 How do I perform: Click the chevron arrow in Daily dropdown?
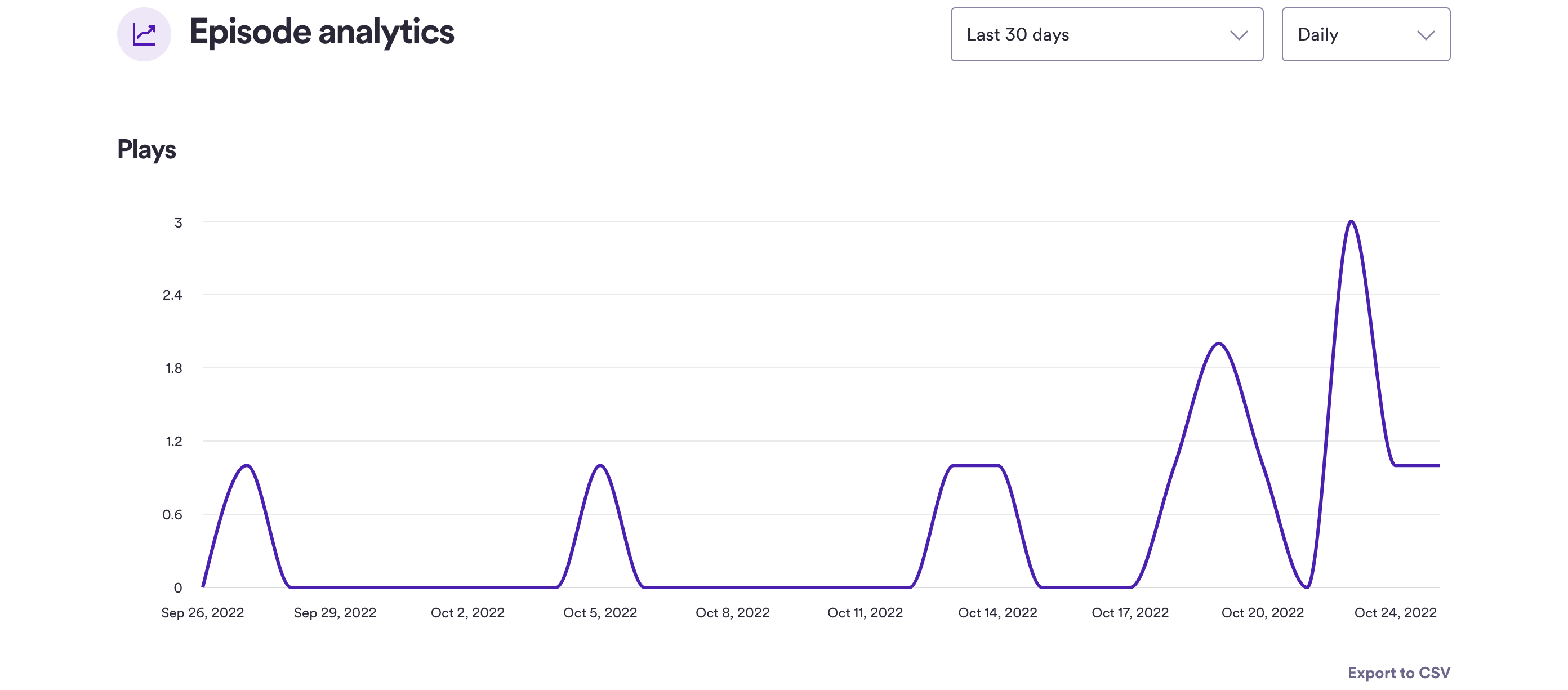(1425, 35)
